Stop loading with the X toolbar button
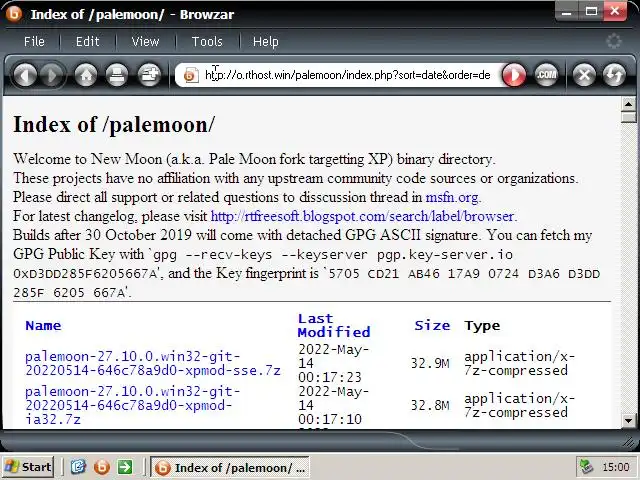This screenshot has height=480, width=640. 584,75
